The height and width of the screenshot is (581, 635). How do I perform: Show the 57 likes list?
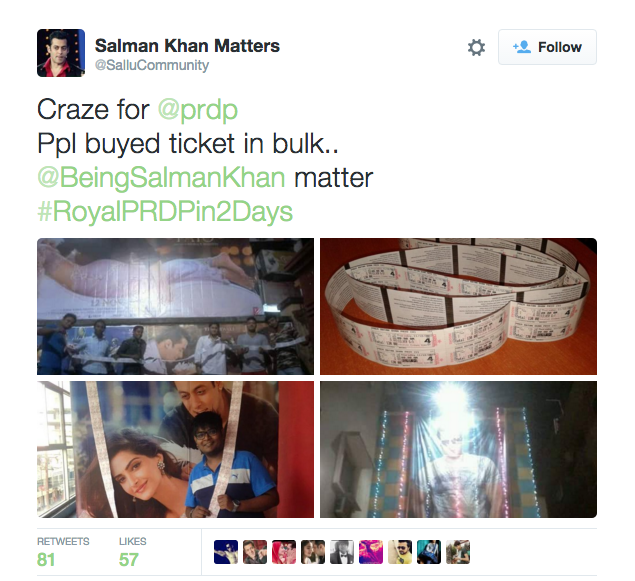click(133, 552)
